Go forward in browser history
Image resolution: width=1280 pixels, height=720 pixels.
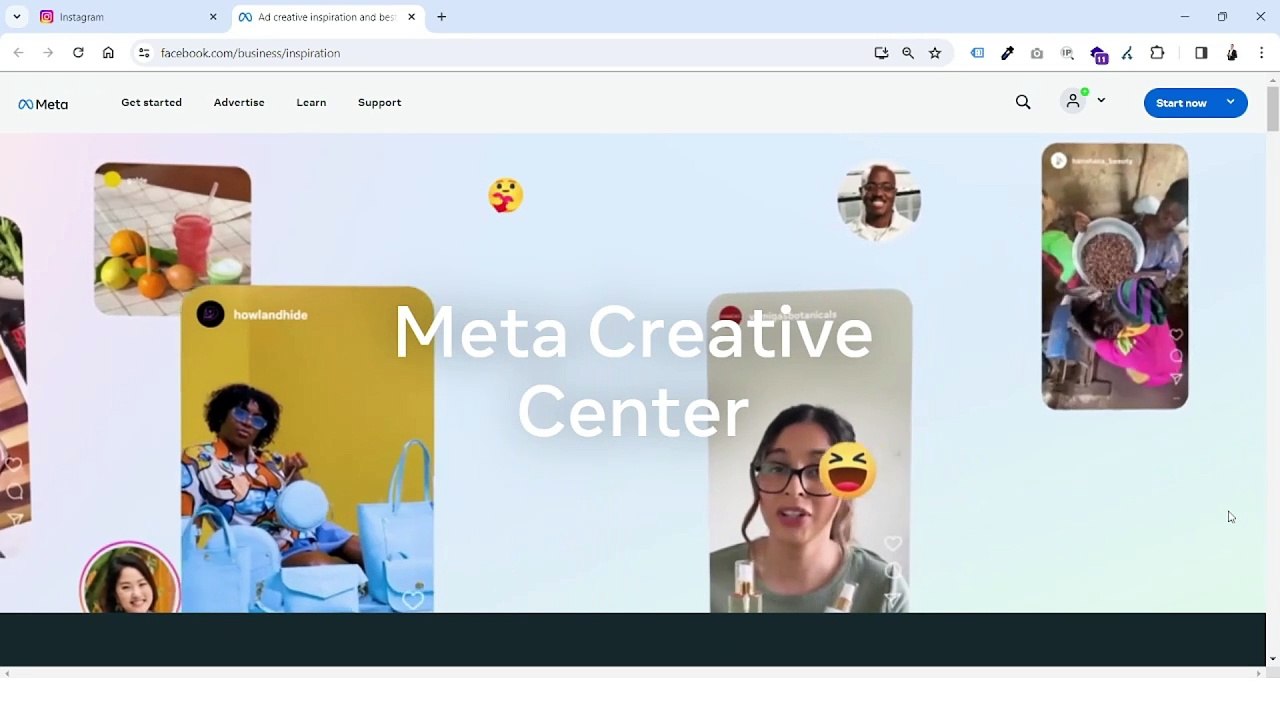(48, 53)
